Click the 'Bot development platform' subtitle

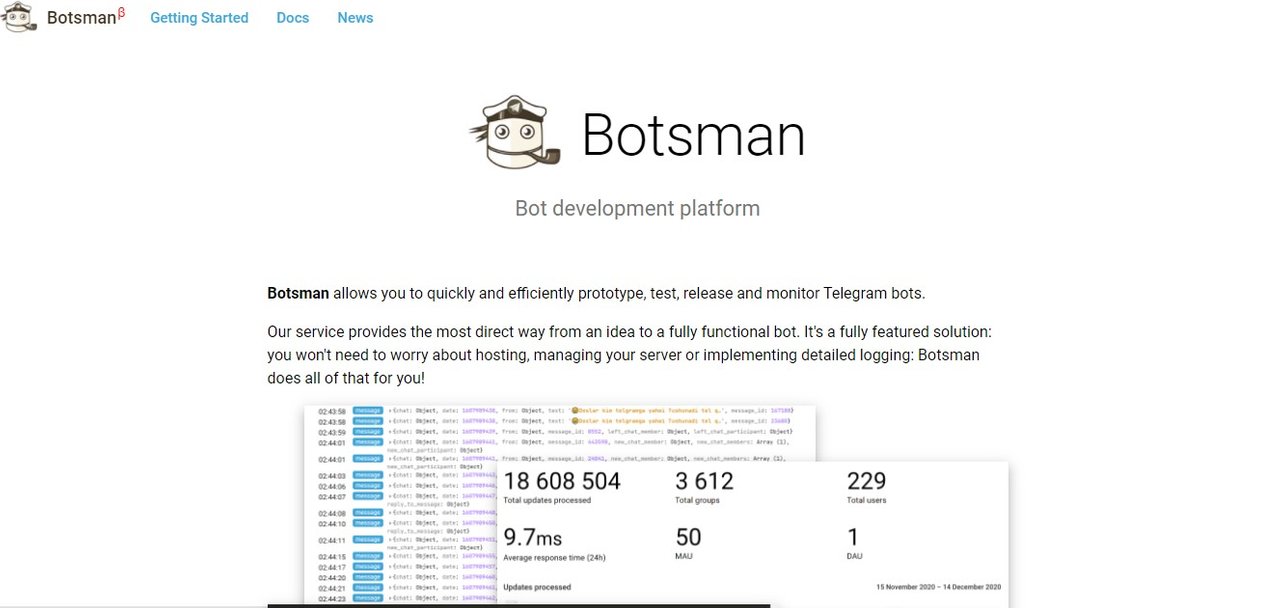tap(637, 208)
